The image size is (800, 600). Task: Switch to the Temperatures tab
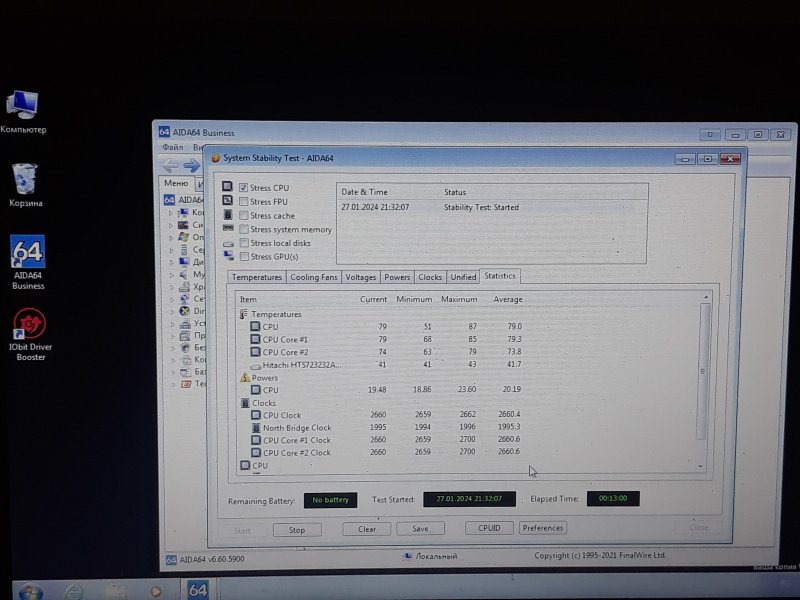pos(256,277)
